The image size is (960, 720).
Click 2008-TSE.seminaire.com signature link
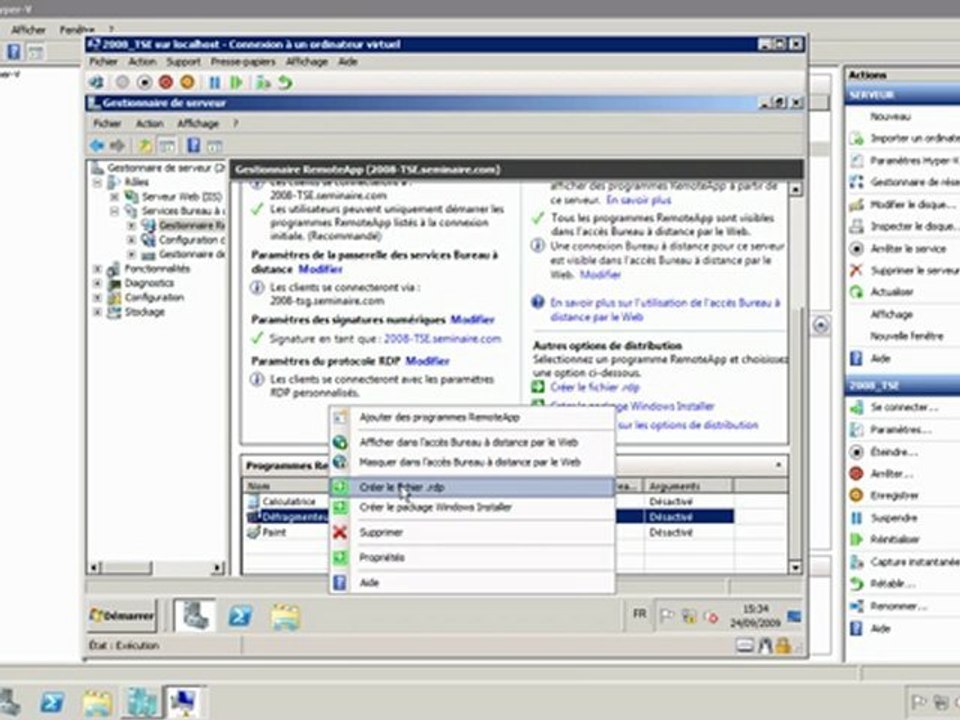[442, 339]
